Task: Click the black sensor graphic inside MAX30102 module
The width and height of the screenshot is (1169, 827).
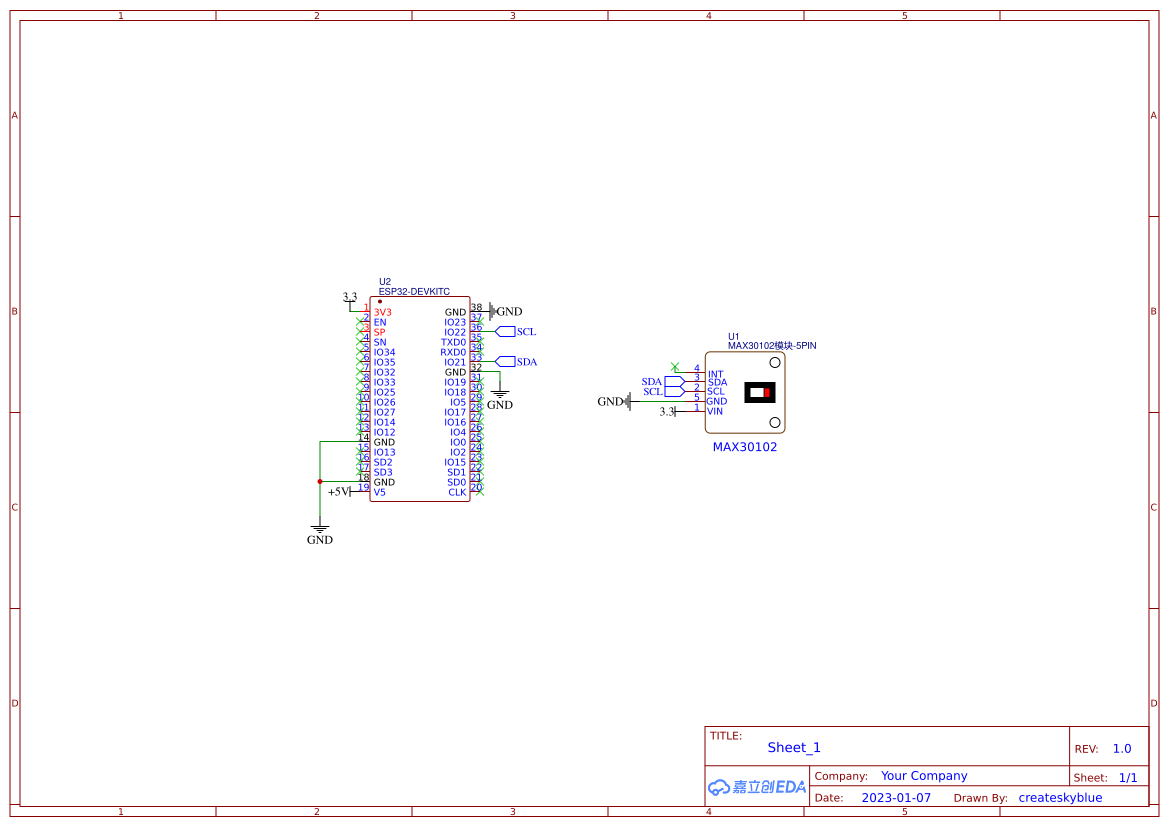Action: (760, 392)
